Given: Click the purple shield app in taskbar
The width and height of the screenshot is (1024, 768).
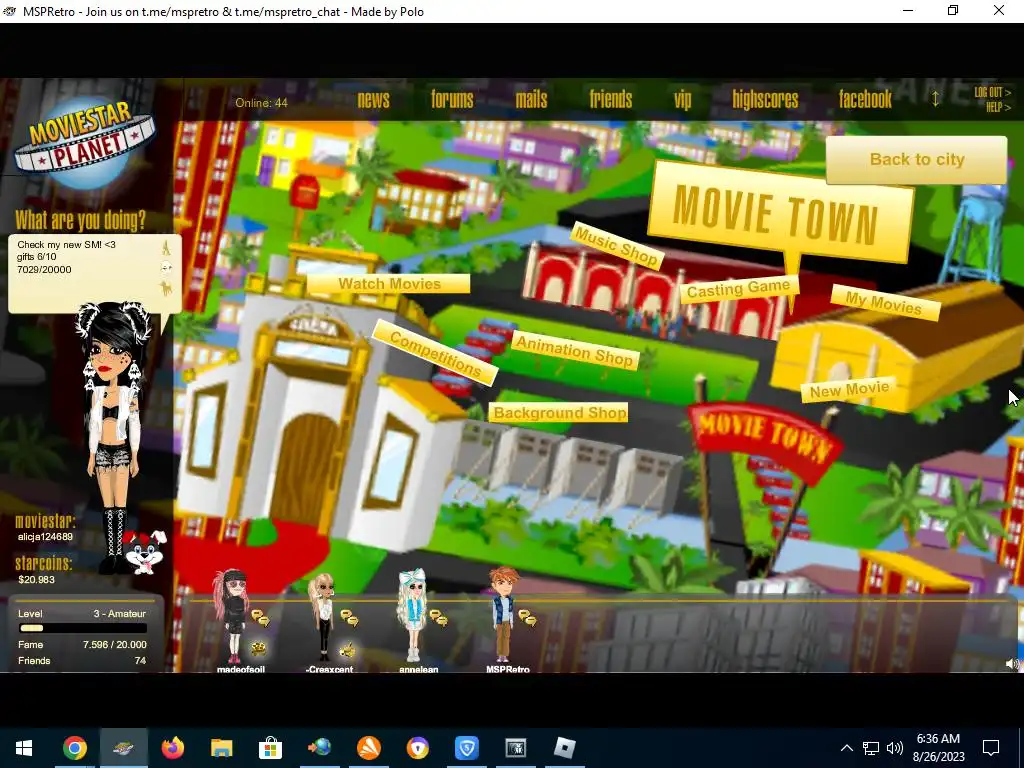Looking at the screenshot, I should (417, 748).
